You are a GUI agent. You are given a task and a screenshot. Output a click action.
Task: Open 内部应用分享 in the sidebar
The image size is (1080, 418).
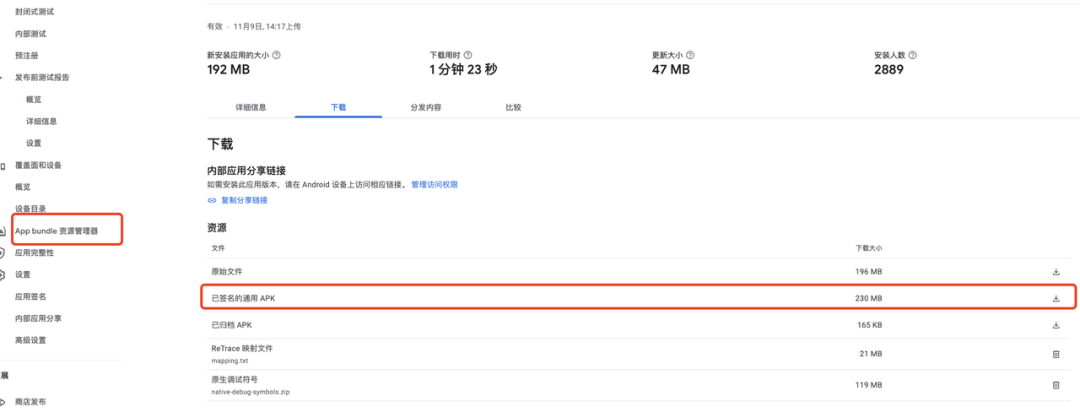(39, 319)
